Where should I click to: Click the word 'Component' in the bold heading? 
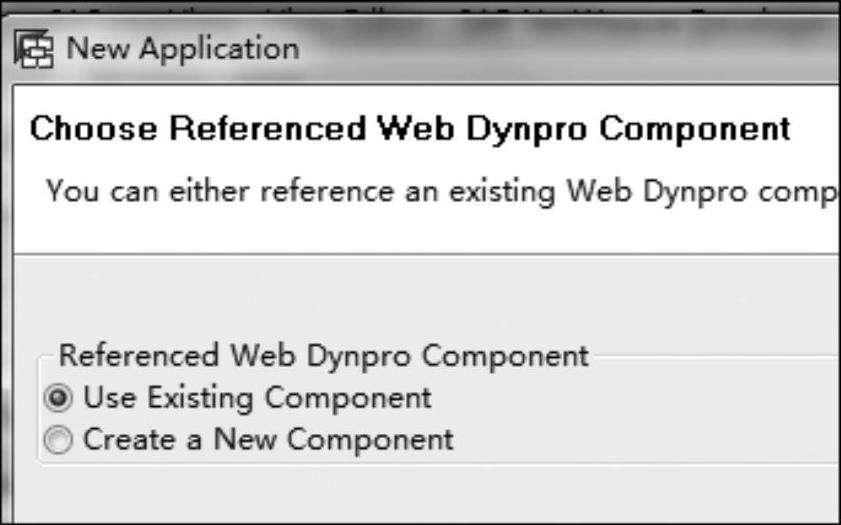695,129
